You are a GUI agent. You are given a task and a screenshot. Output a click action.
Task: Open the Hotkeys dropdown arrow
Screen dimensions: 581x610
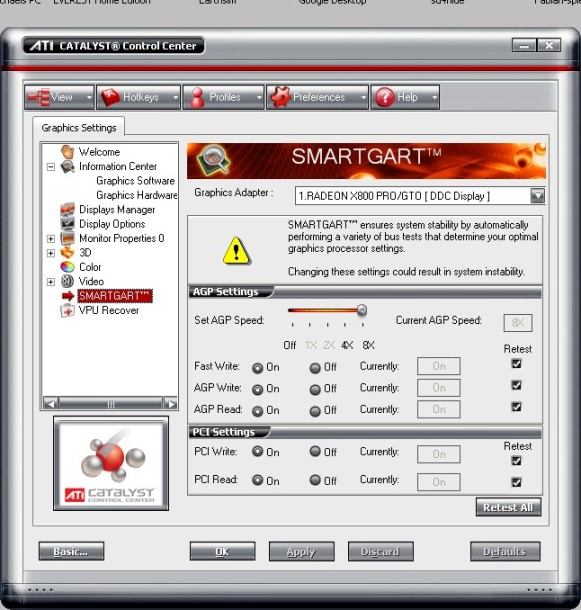pos(176,97)
